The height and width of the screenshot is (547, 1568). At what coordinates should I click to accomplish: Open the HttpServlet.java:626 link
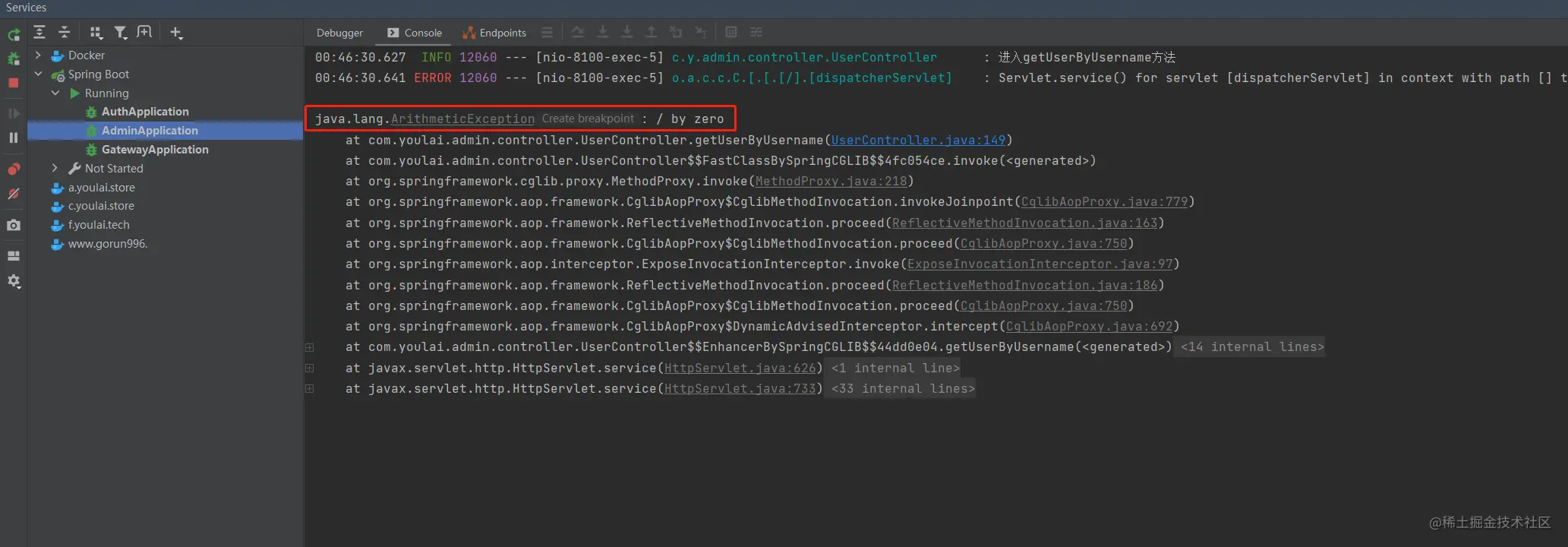click(740, 368)
